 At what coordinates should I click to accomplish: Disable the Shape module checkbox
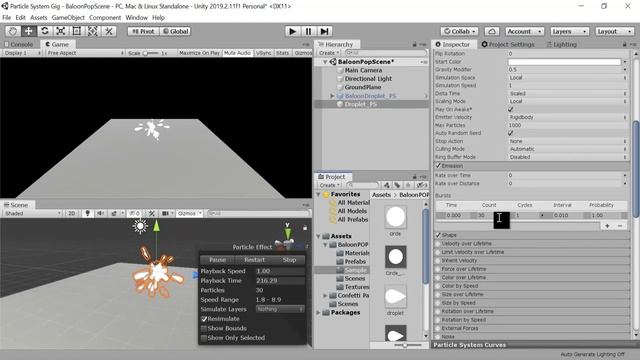[x=438, y=235]
